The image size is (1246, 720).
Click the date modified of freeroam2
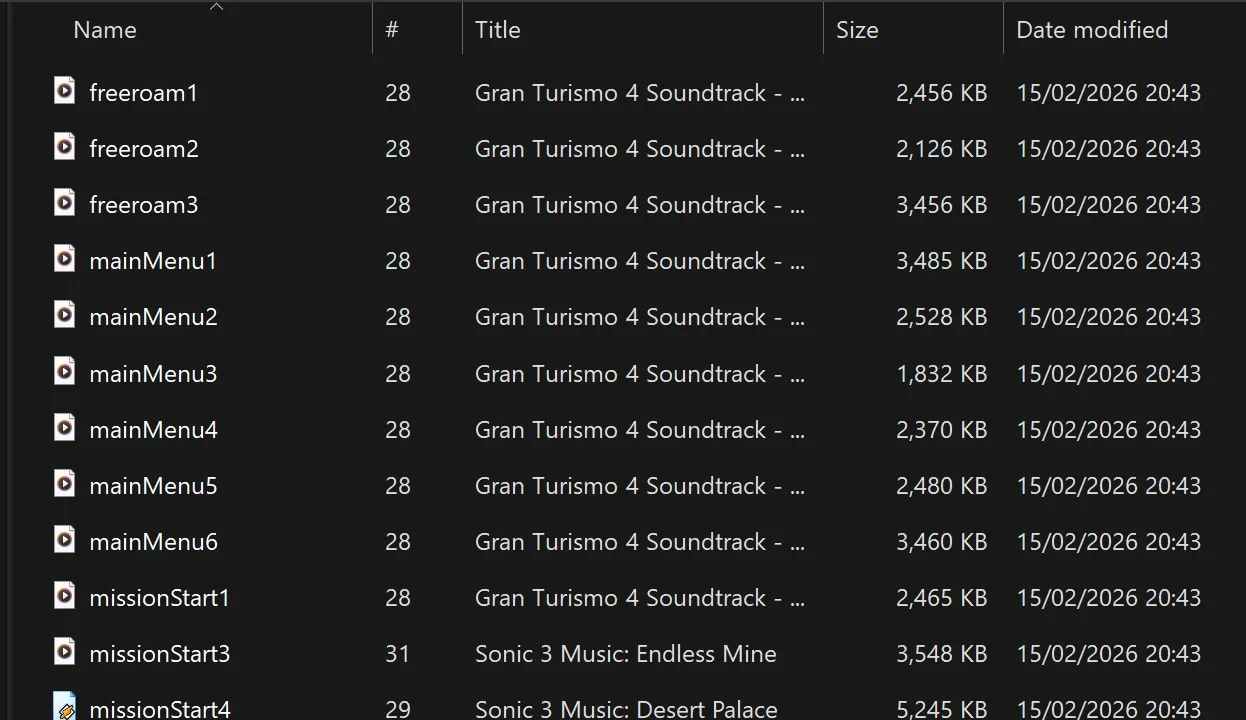(1109, 149)
